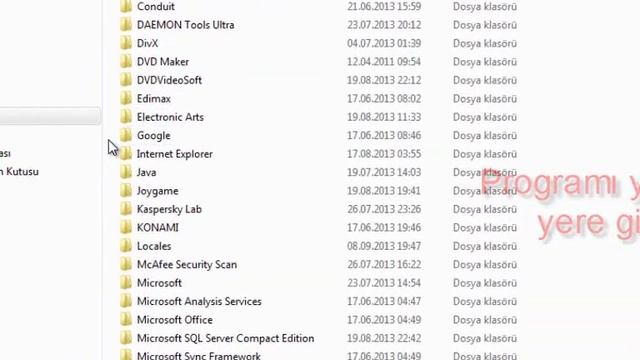Click the date 23.07.2013 20:12
The image size is (640, 360).
[x=384, y=25]
